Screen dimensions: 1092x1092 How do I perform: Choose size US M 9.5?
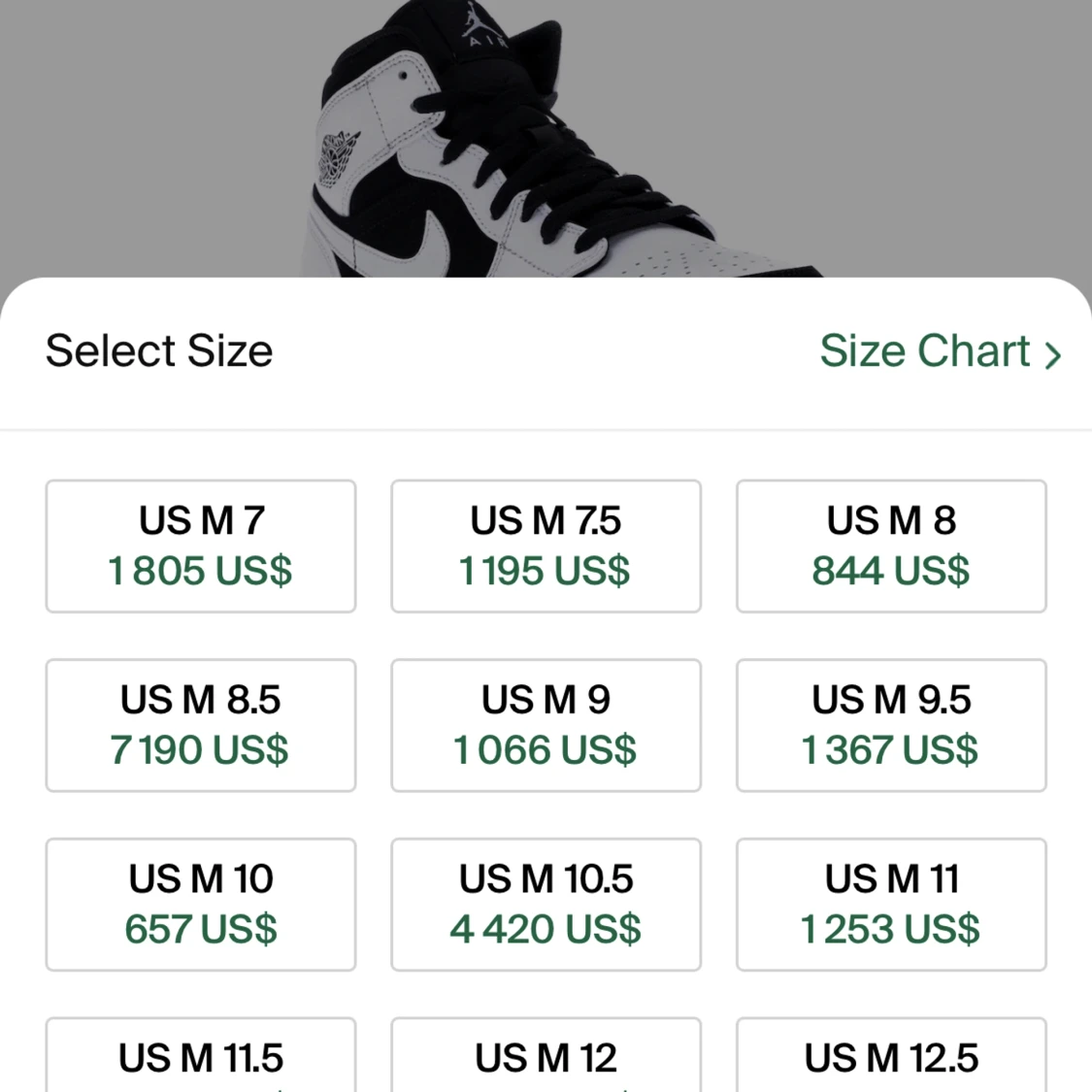[891, 725]
